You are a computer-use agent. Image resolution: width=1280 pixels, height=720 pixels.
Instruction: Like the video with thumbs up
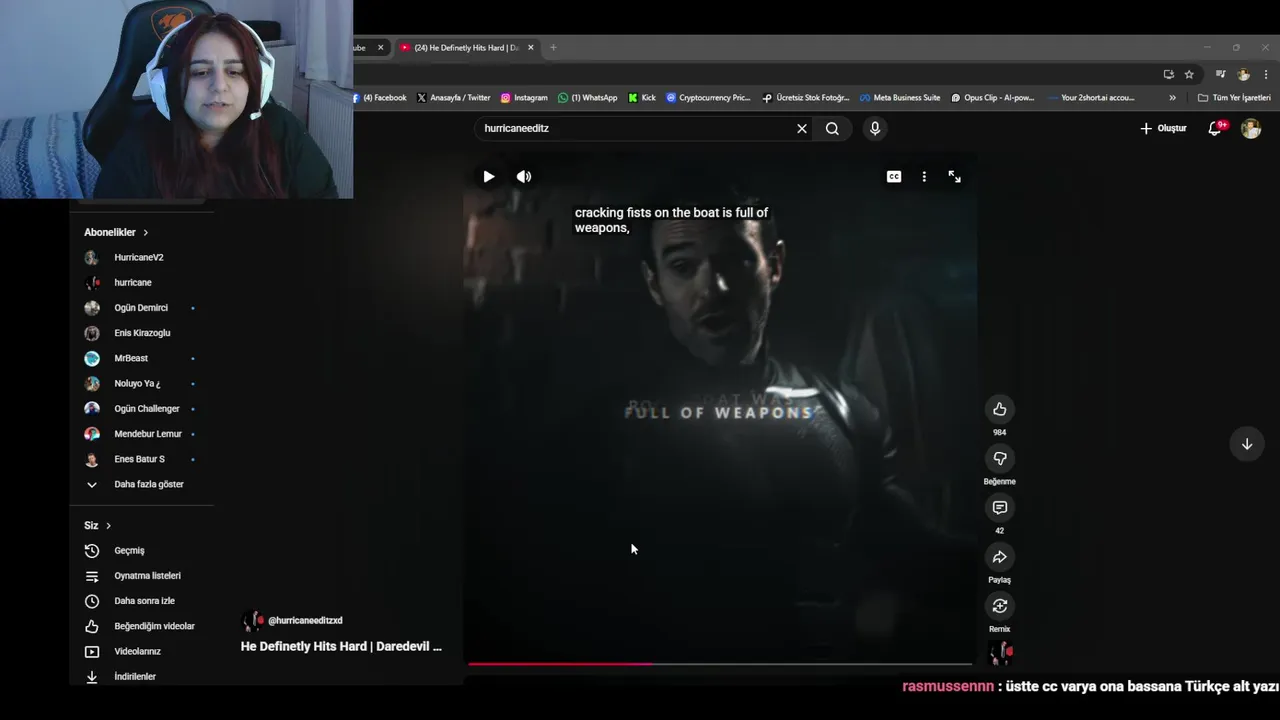999,409
